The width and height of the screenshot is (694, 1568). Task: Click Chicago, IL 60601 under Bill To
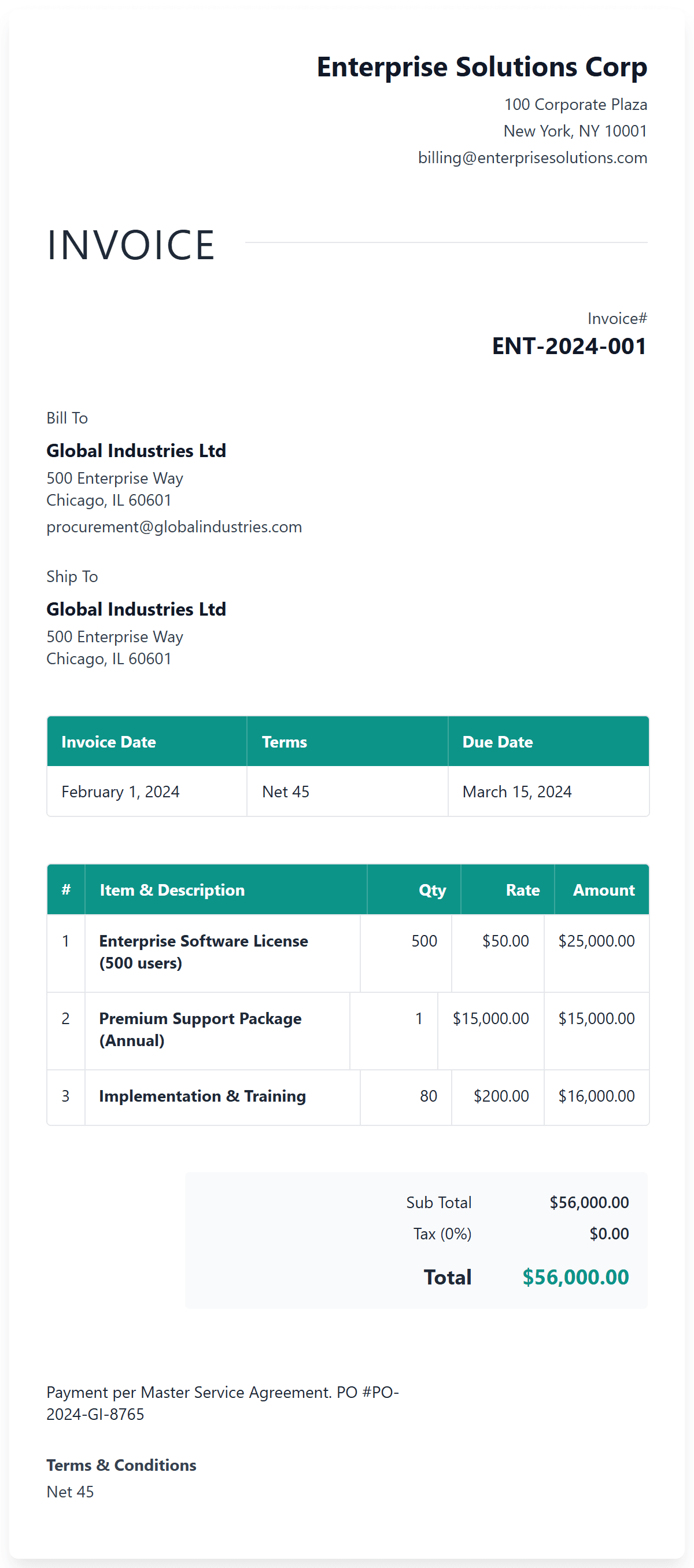click(x=109, y=500)
